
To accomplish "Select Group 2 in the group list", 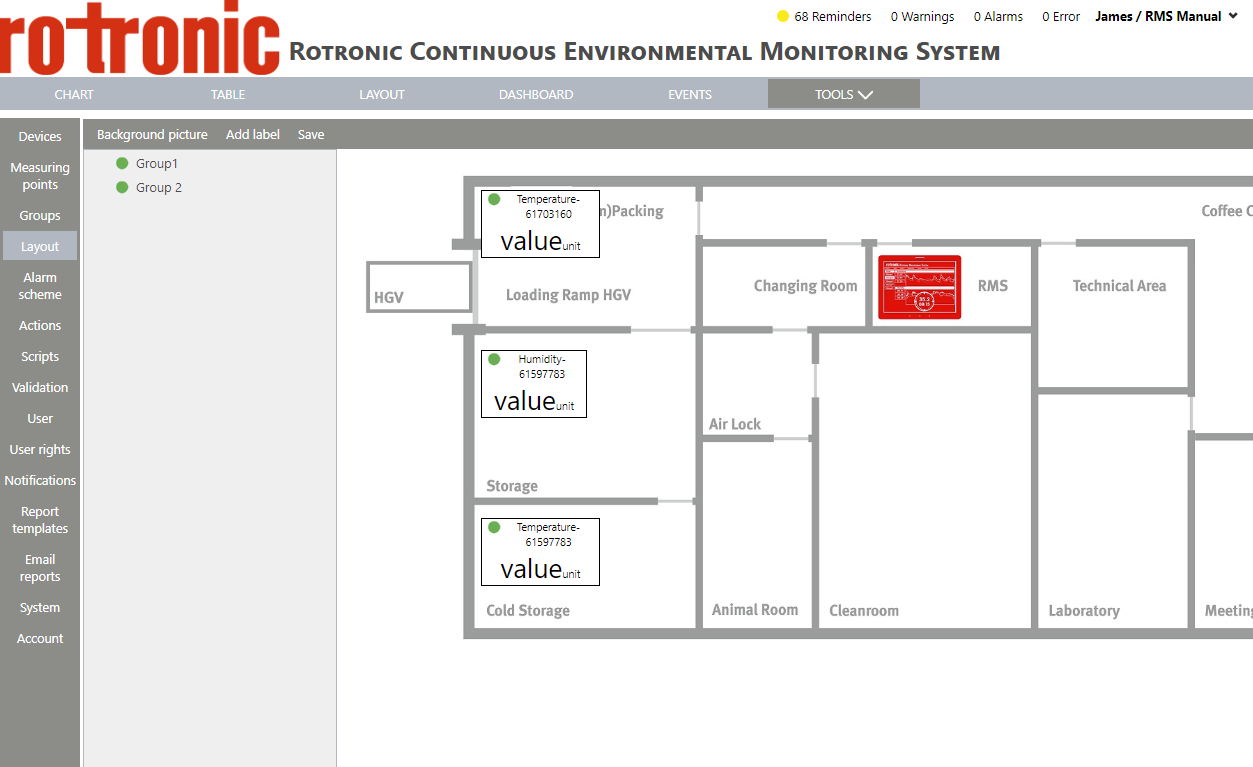I will coord(159,188).
